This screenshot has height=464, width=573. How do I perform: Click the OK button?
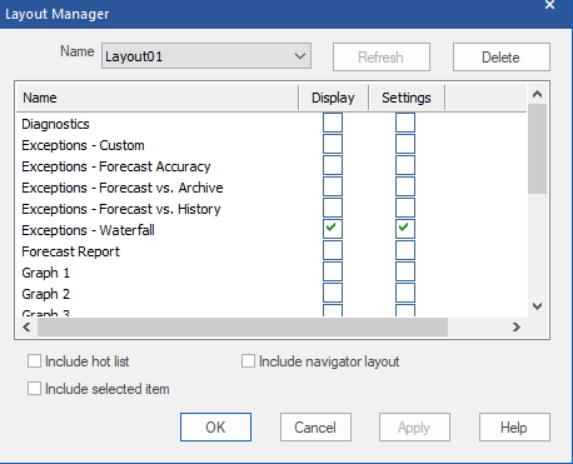coord(216,427)
